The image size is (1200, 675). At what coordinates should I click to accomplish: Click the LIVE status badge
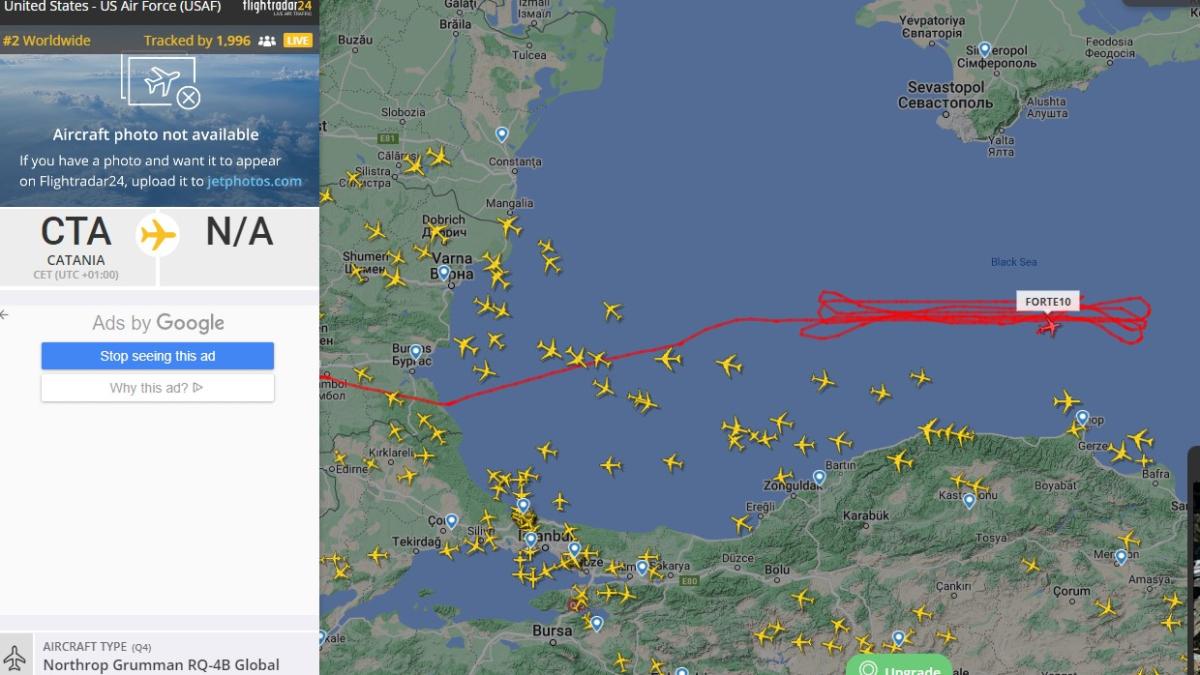[298, 41]
